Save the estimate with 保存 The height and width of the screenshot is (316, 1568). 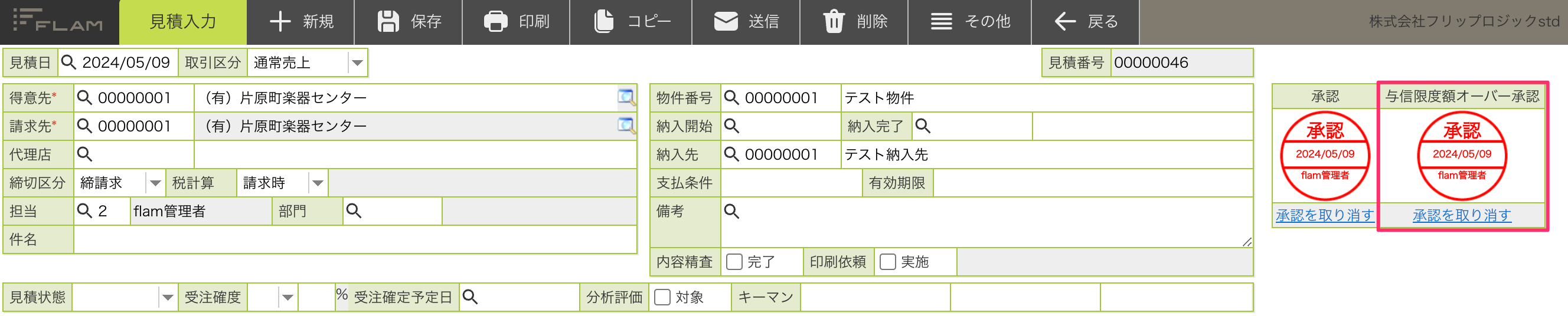409,22
